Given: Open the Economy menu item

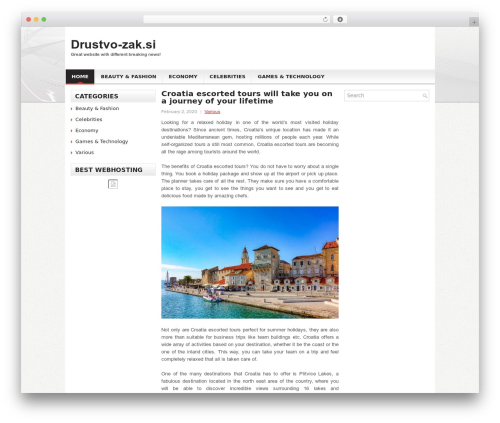Looking at the screenshot, I should tap(183, 77).
